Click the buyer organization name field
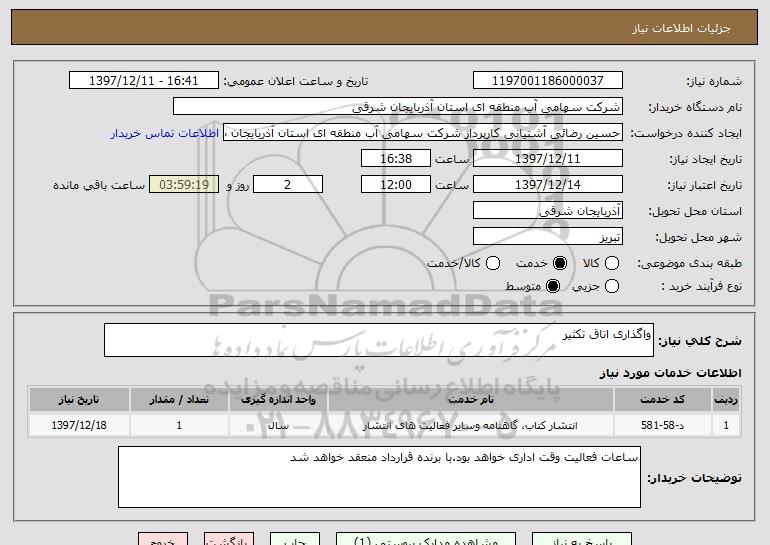Viewport: 770px width, 545px height. 398,107
